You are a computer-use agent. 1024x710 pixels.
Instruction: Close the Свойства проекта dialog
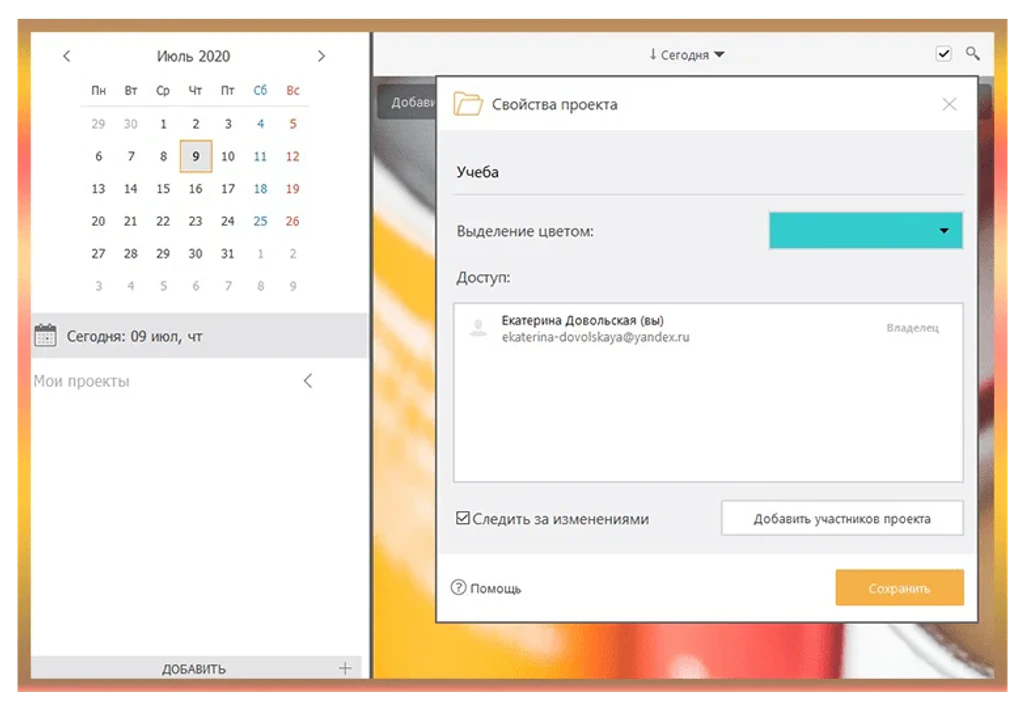click(949, 105)
